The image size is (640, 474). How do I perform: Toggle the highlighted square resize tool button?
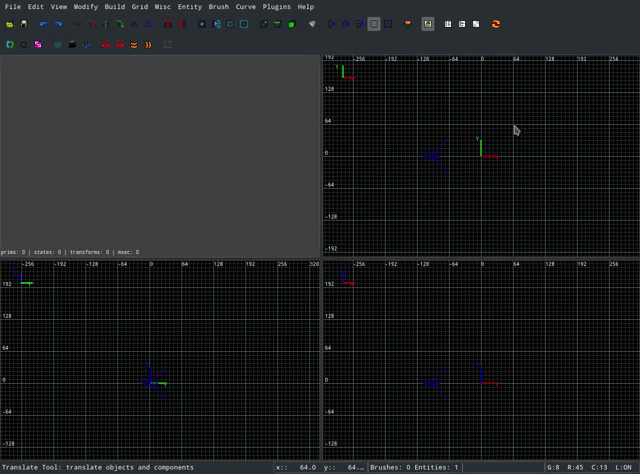coord(374,24)
